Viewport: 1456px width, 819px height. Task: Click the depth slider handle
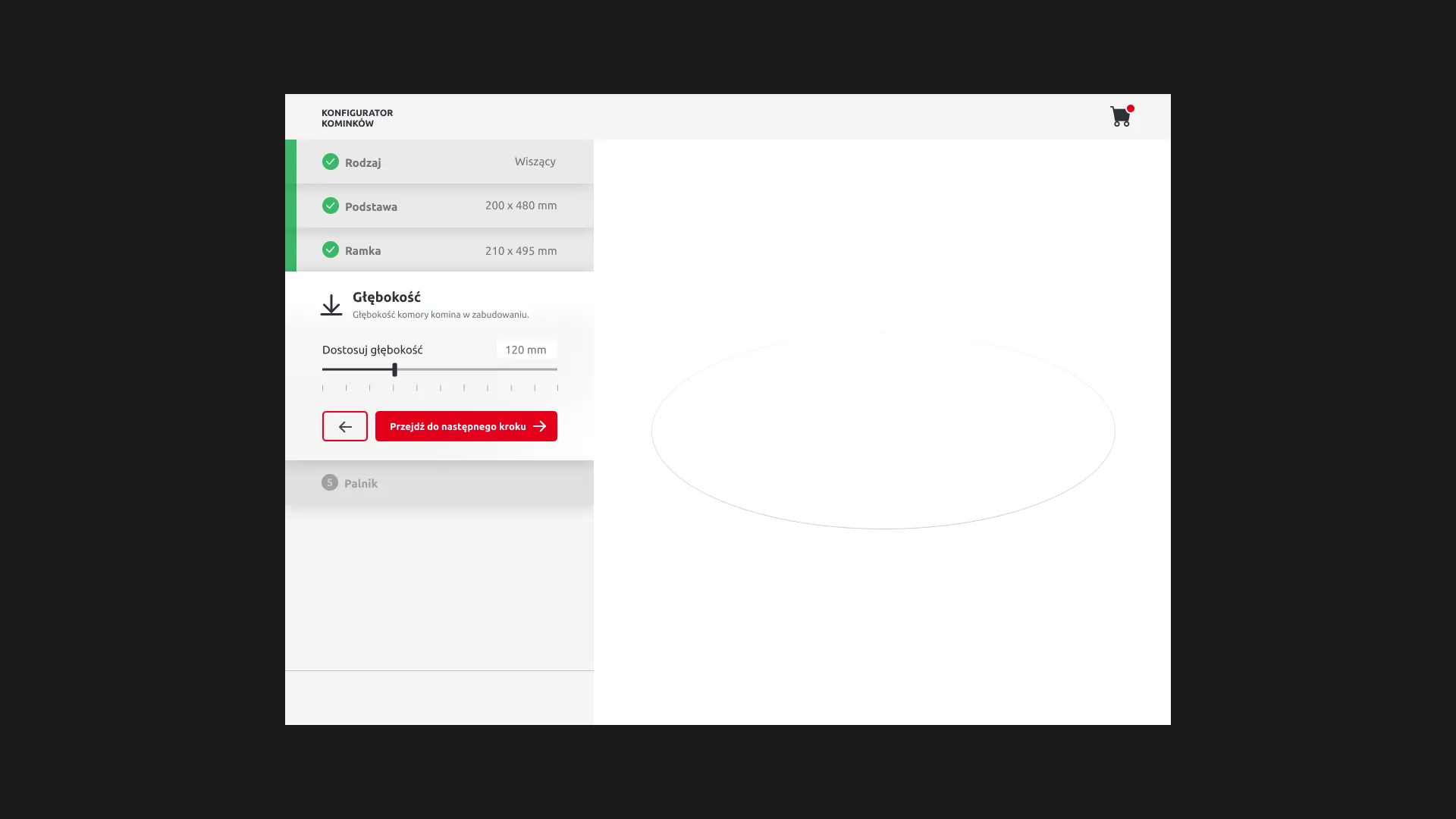(394, 369)
